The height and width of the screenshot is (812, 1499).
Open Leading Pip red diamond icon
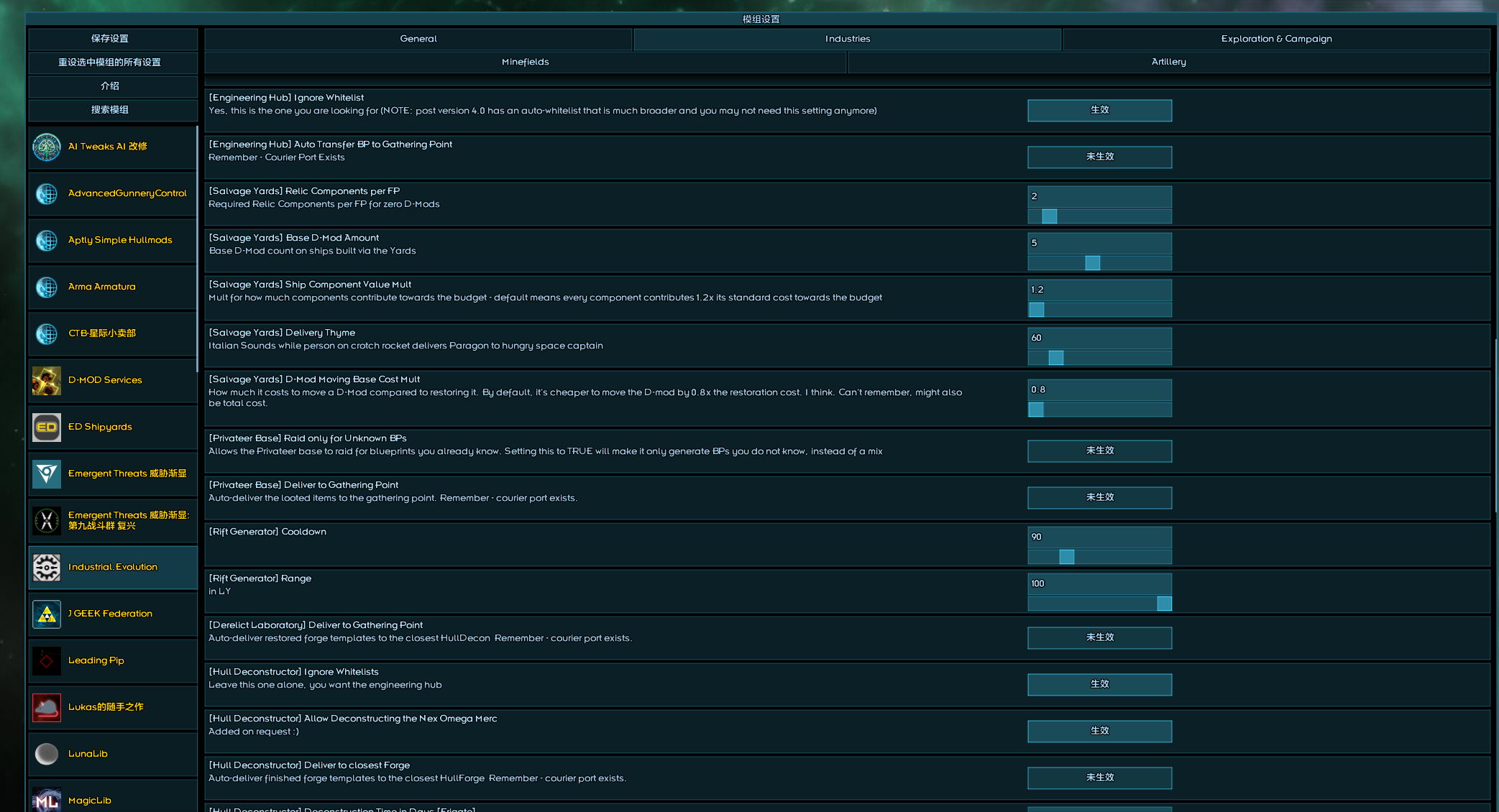pyautogui.click(x=47, y=661)
